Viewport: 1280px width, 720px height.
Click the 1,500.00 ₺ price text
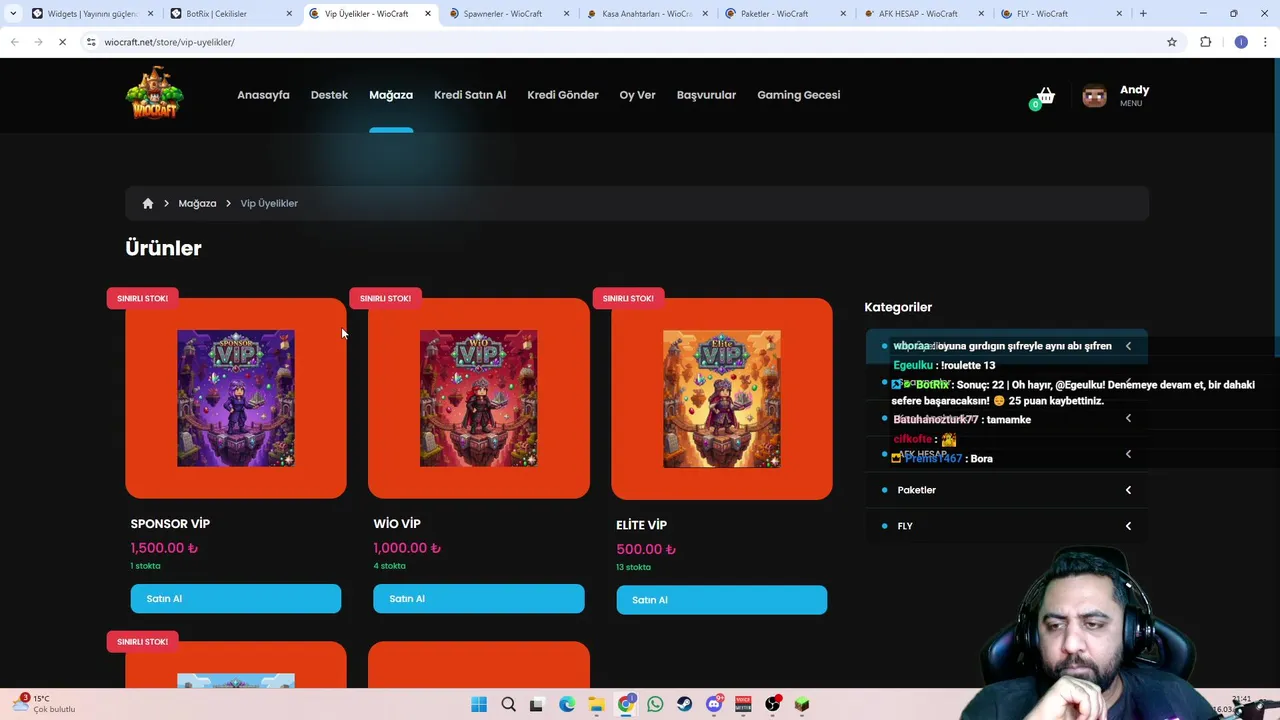[x=164, y=548]
